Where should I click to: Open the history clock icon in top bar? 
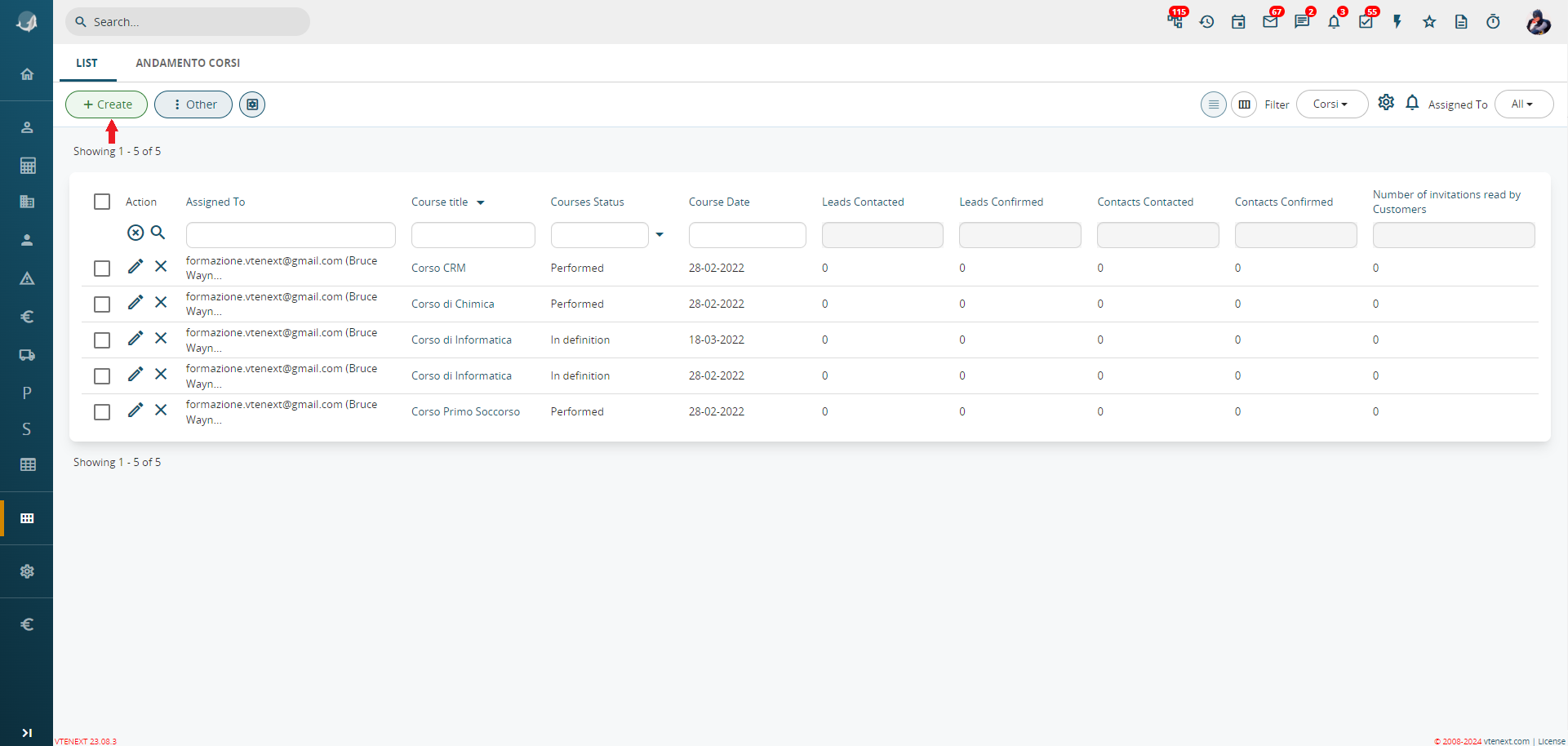1206,22
